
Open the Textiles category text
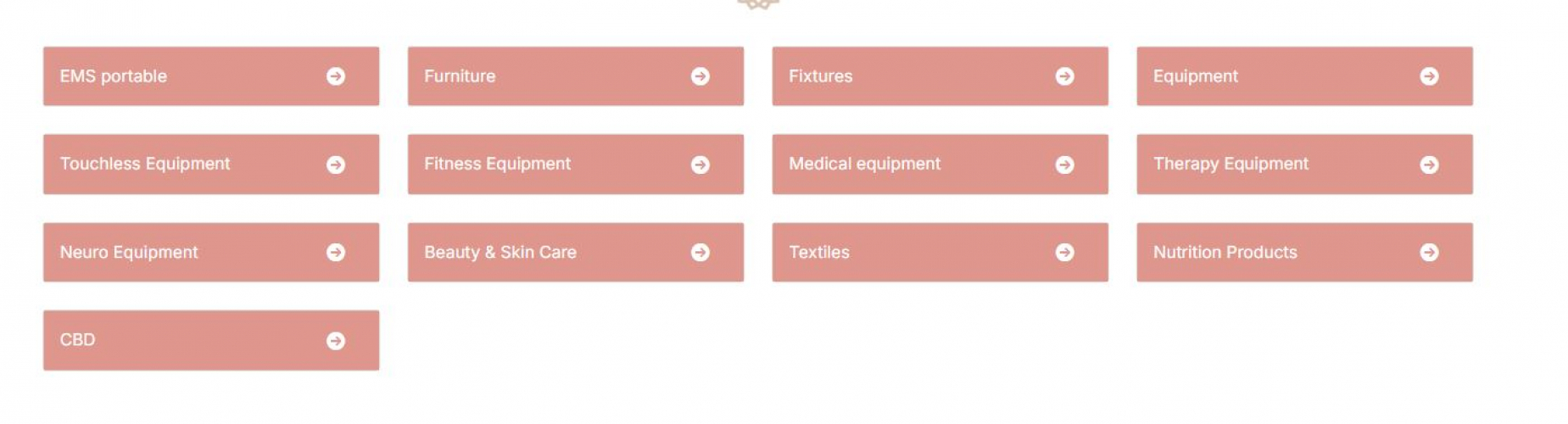[x=818, y=252]
